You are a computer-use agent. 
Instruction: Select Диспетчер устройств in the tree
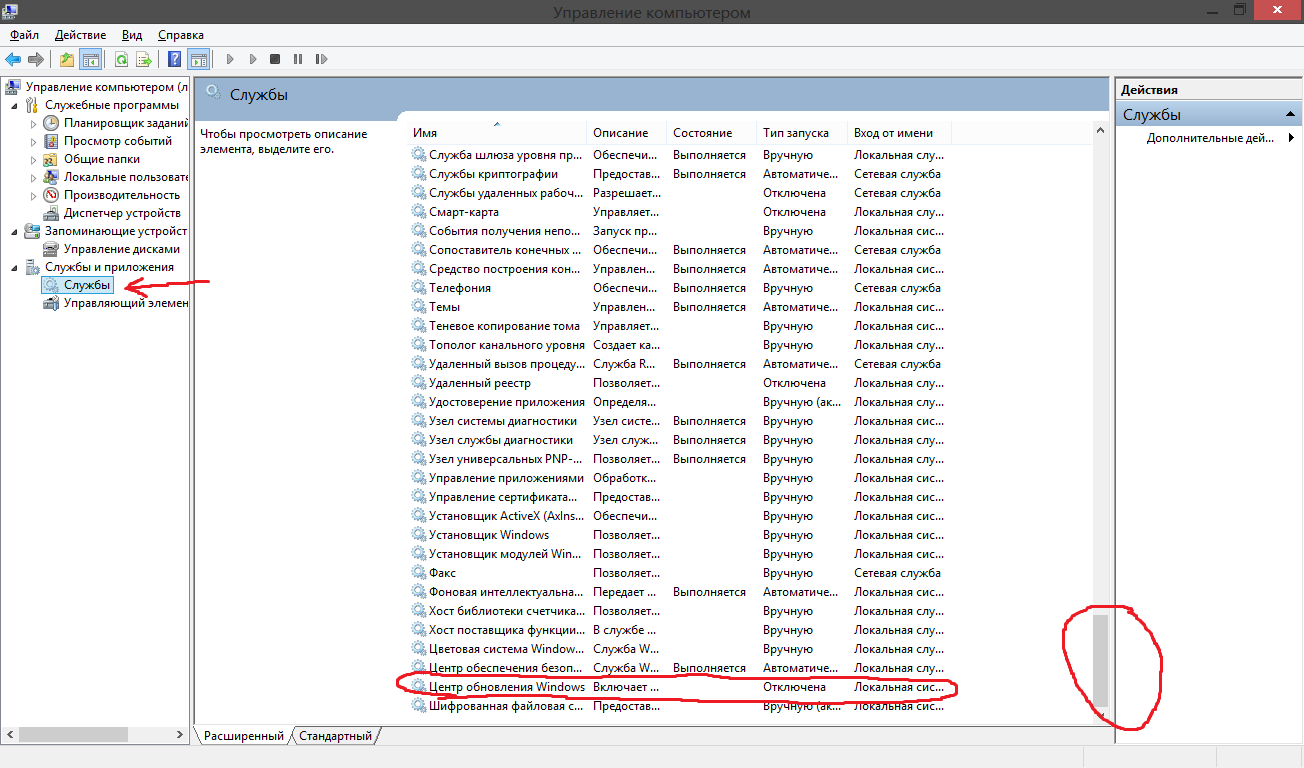(122, 213)
